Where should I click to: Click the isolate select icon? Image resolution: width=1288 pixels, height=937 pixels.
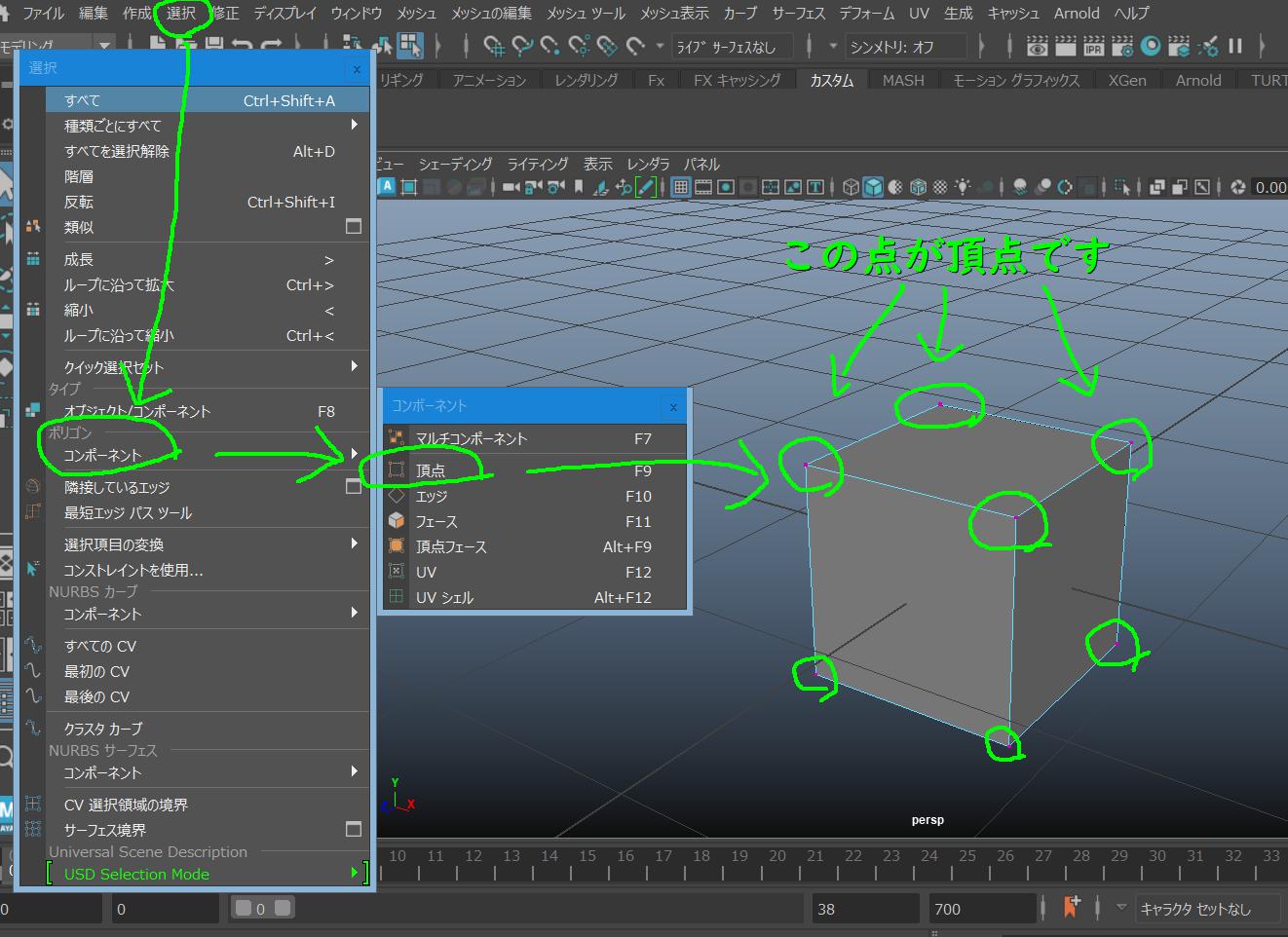[x=1120, y=187]
